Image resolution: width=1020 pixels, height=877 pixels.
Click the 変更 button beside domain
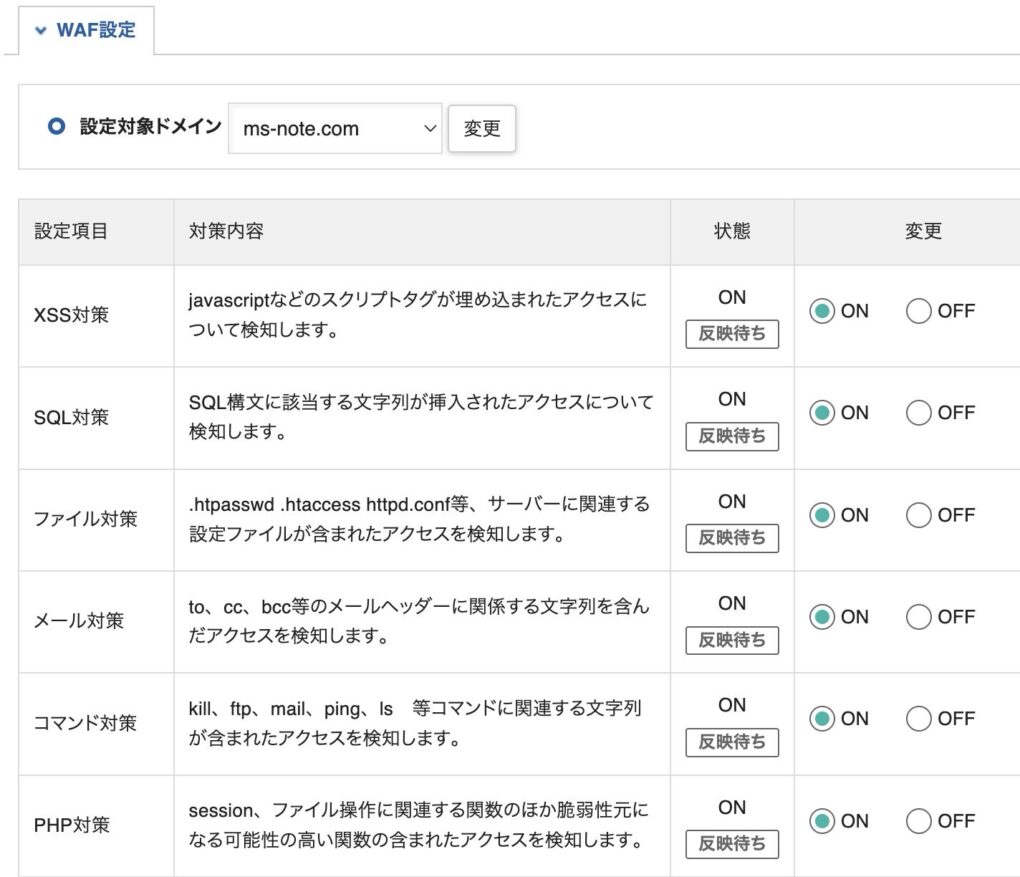coord(482,128)
